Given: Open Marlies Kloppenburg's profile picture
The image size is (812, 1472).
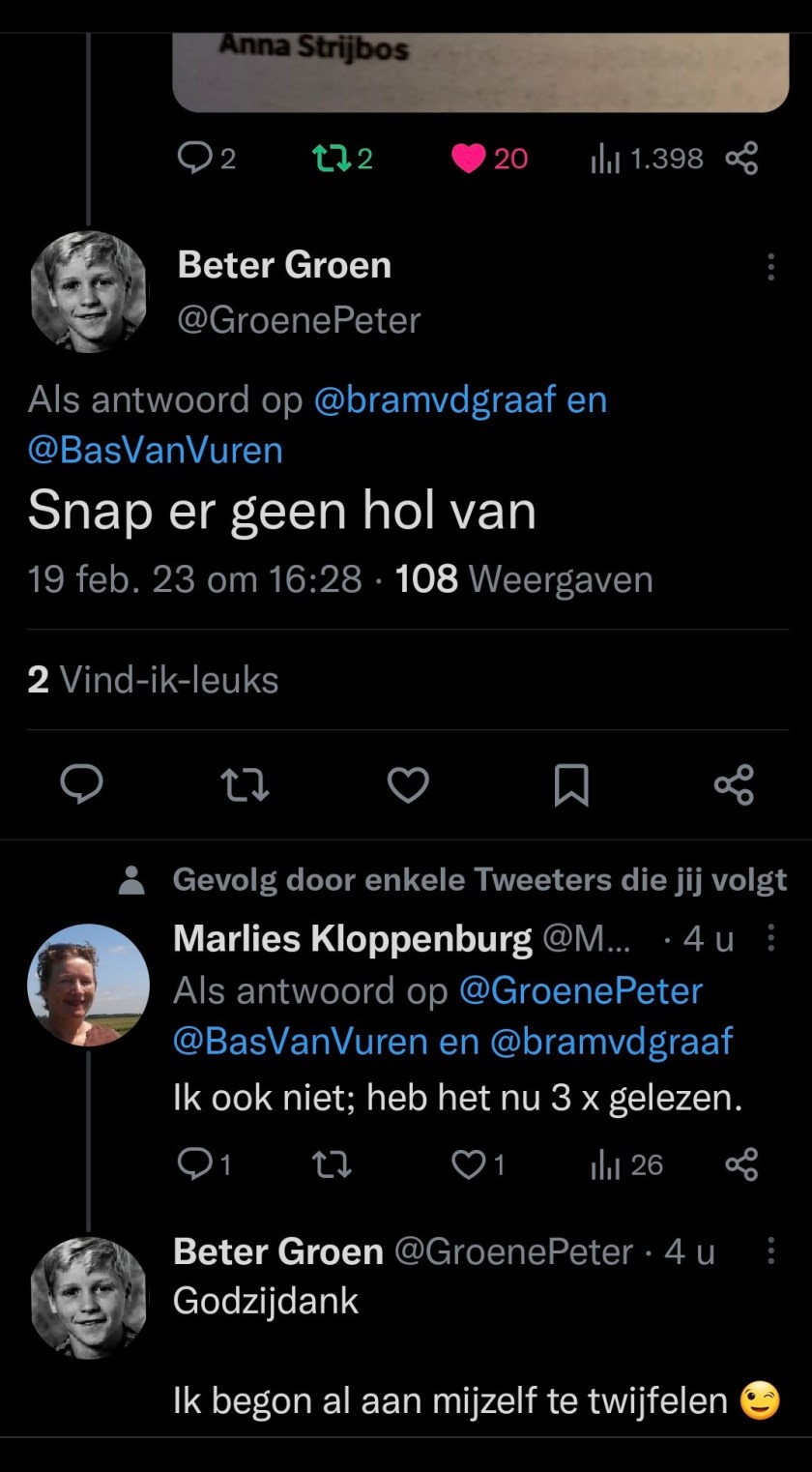Looking at the screenshot, I should 88,985.
